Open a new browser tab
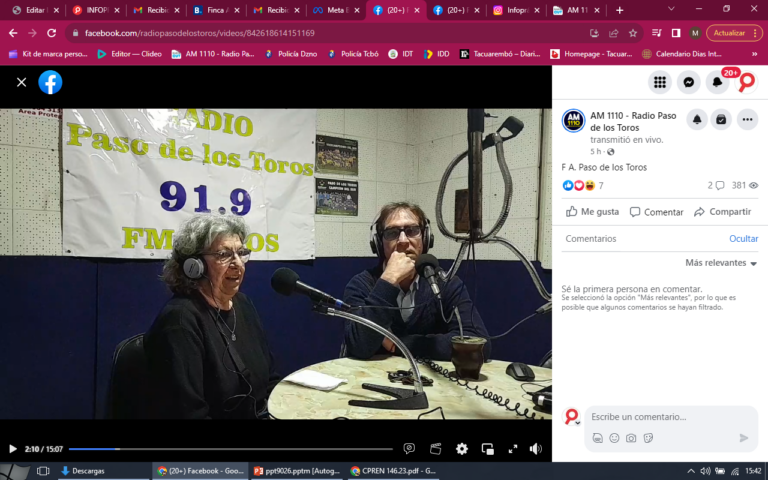 coord(620,10)
